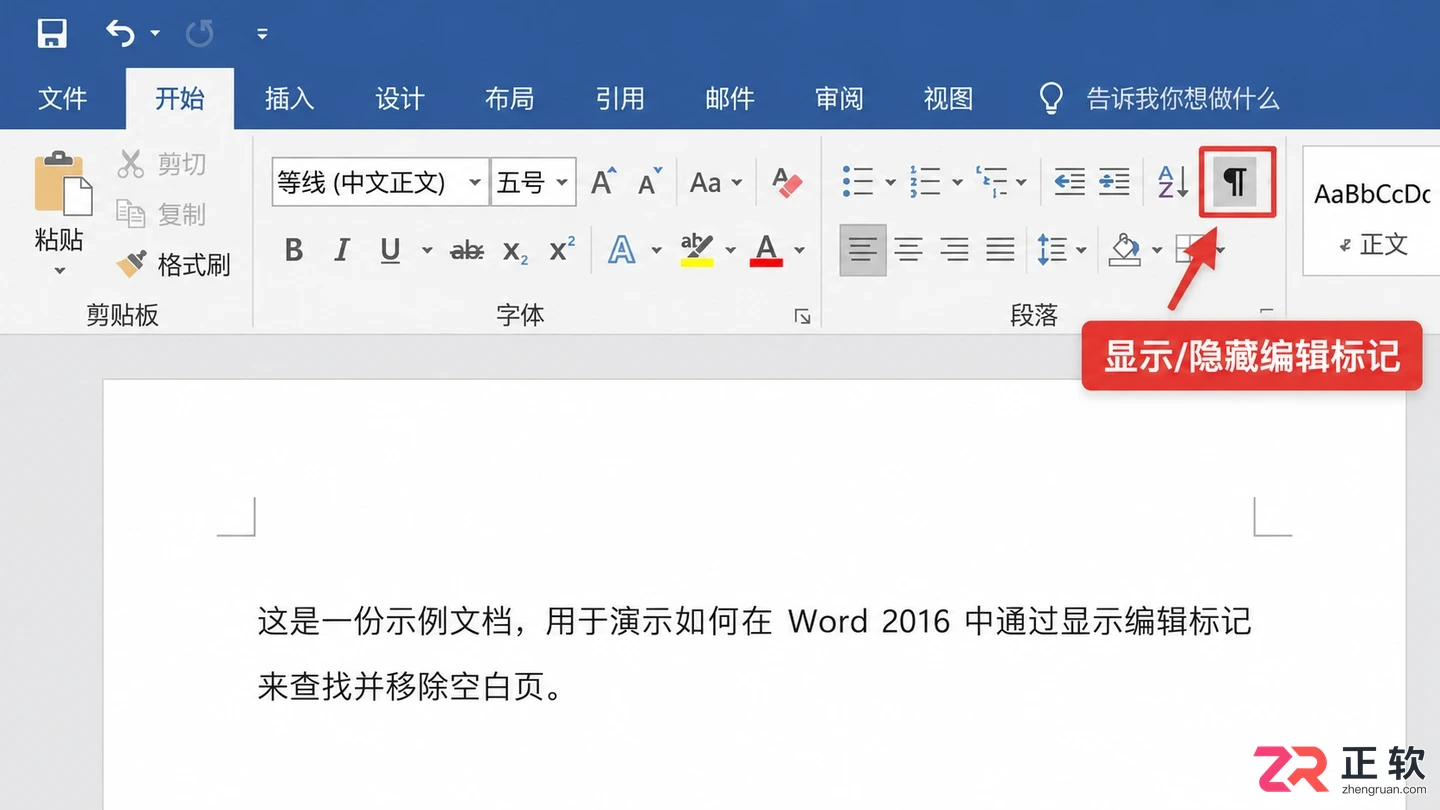This screenshot has height=810, width=1440.
Task: Toggle strikethrough formatting
Action: pyautogui.click(x=467, y=251)
